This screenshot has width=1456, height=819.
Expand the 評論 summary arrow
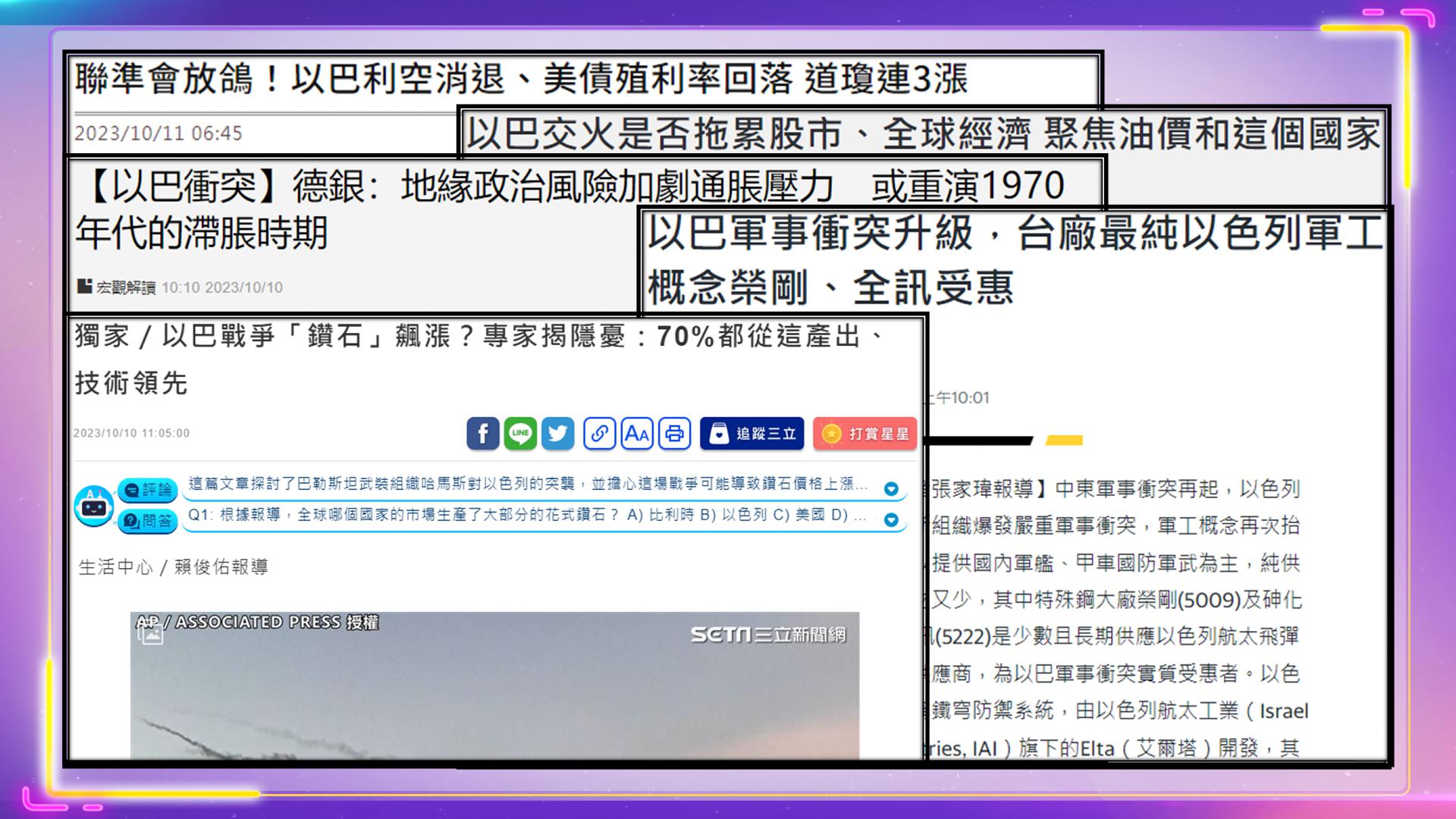coord(891,489)
